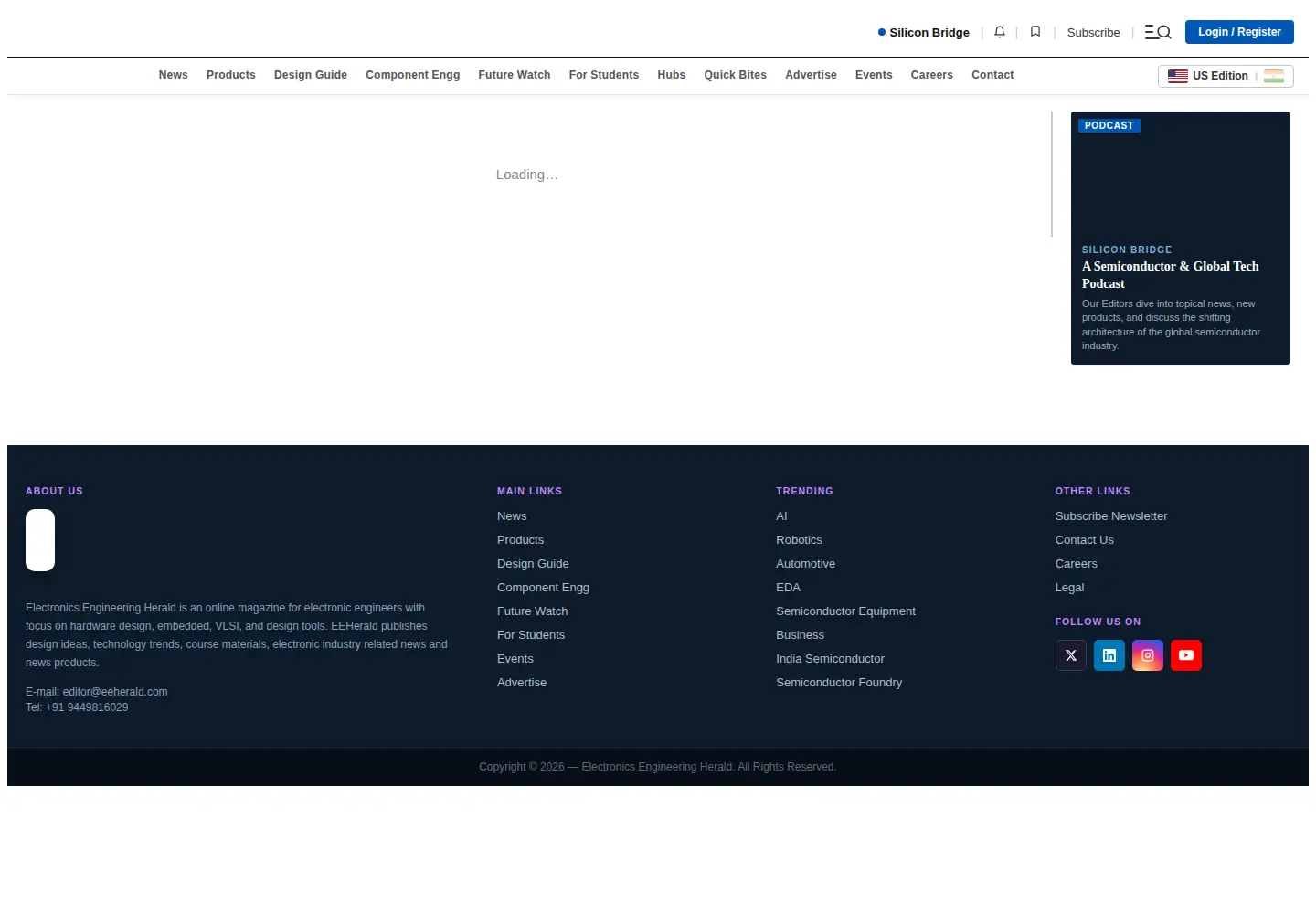Open the bookmarks icon in header
The height and width of the screenshot is (914, 1316).
[x=1035, y=32]
